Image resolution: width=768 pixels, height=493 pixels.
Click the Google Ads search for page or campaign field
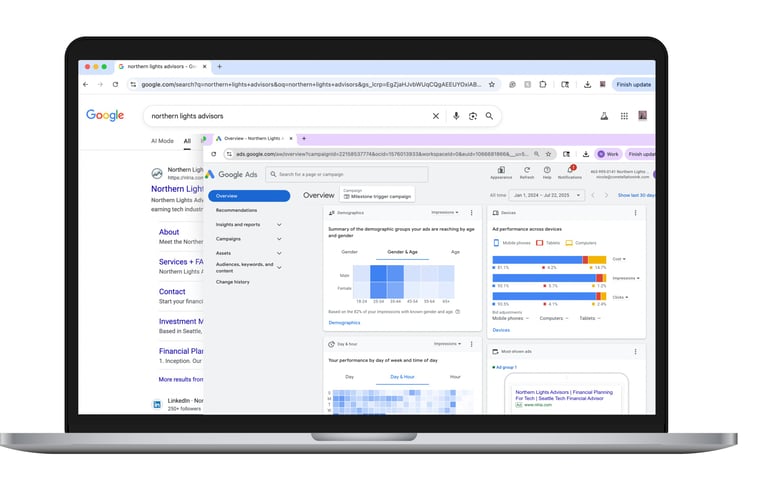(347, 174)
